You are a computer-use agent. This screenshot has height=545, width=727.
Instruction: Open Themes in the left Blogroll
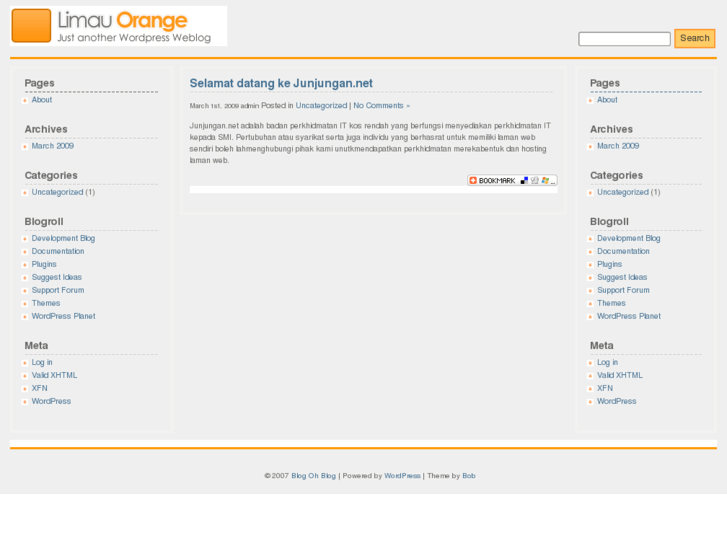coord(46,303)
